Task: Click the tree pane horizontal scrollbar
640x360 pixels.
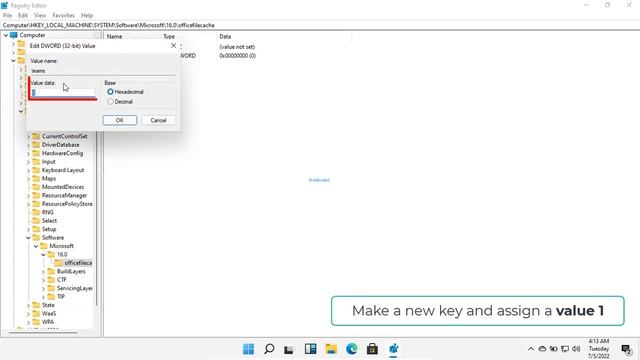Action: pyautogui.click(x=43, y=333)
